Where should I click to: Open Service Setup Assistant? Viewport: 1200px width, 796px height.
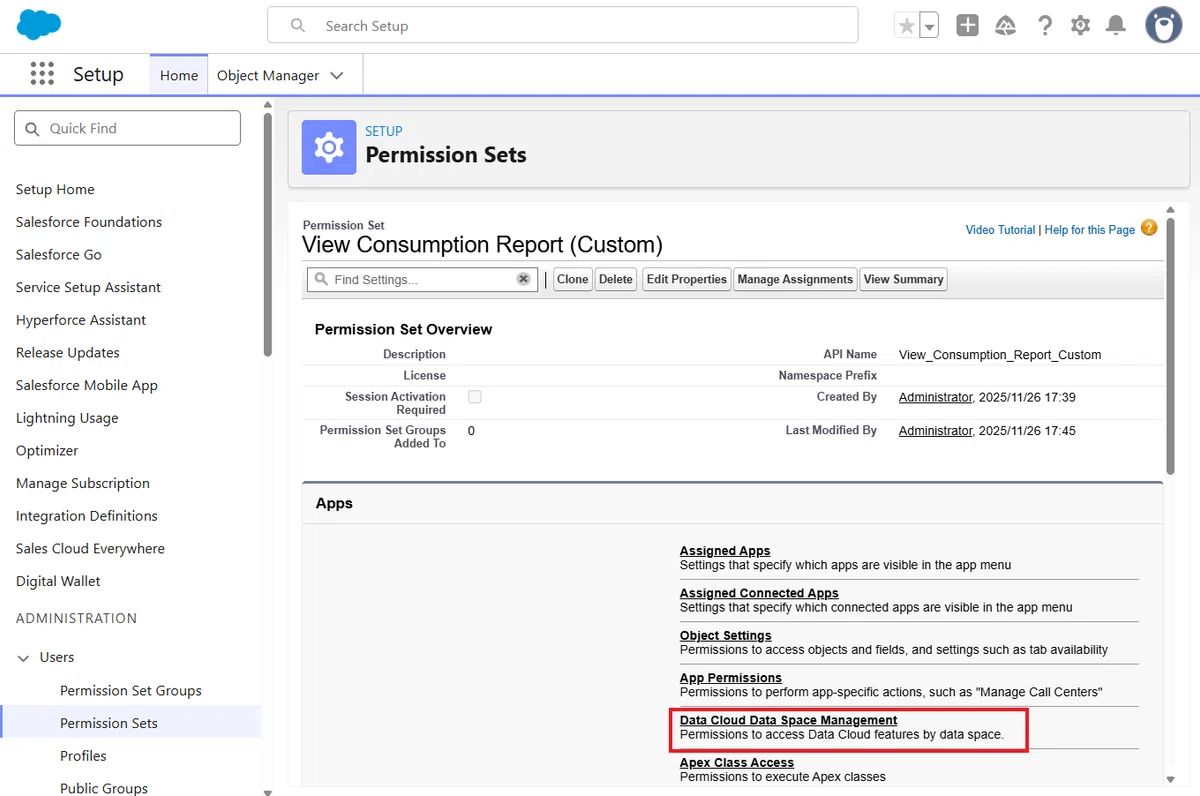coord(88,287)
